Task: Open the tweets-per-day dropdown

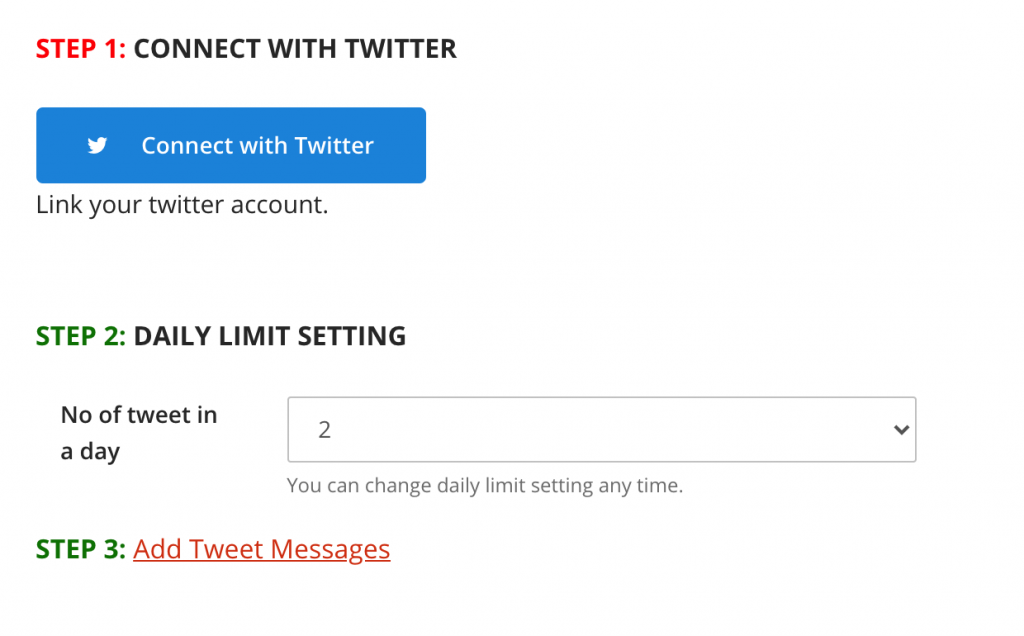Action: (x=601, y=429)
